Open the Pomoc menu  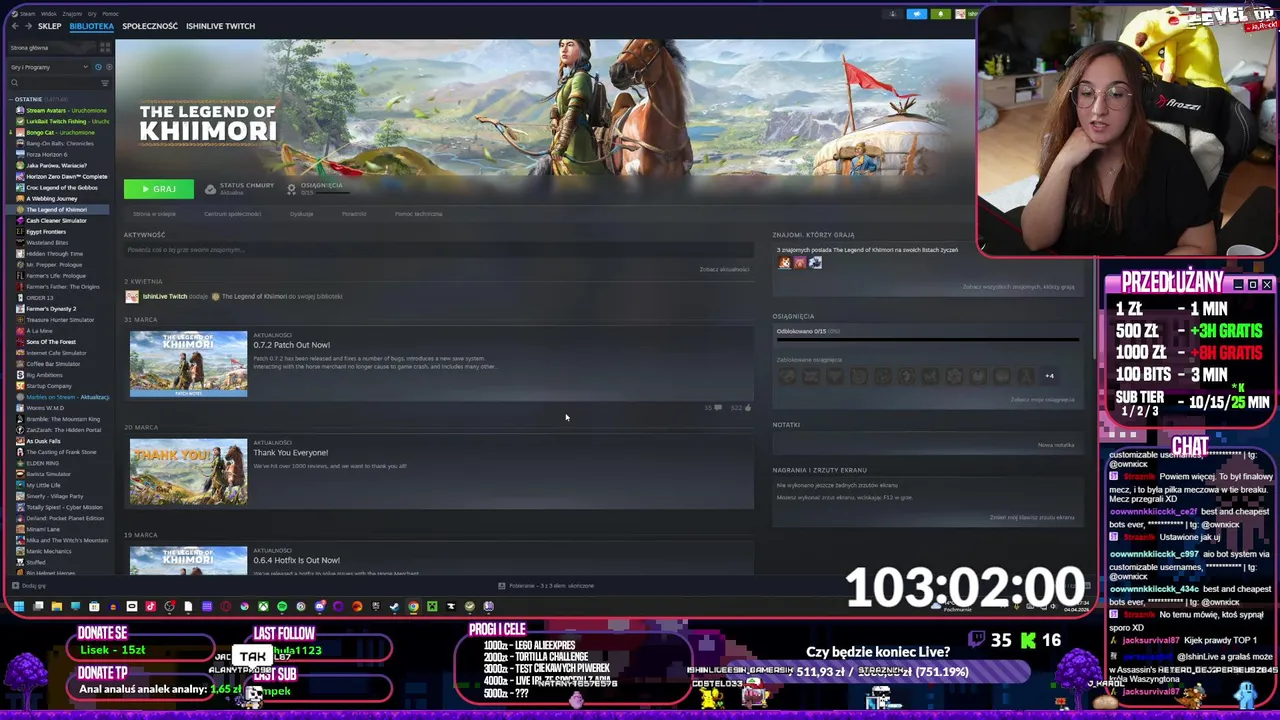[110, 14]
